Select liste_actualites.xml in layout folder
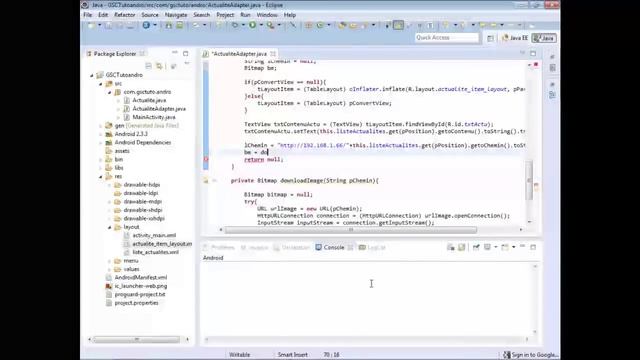The image size is (640, 360). [x=156, y=252]
